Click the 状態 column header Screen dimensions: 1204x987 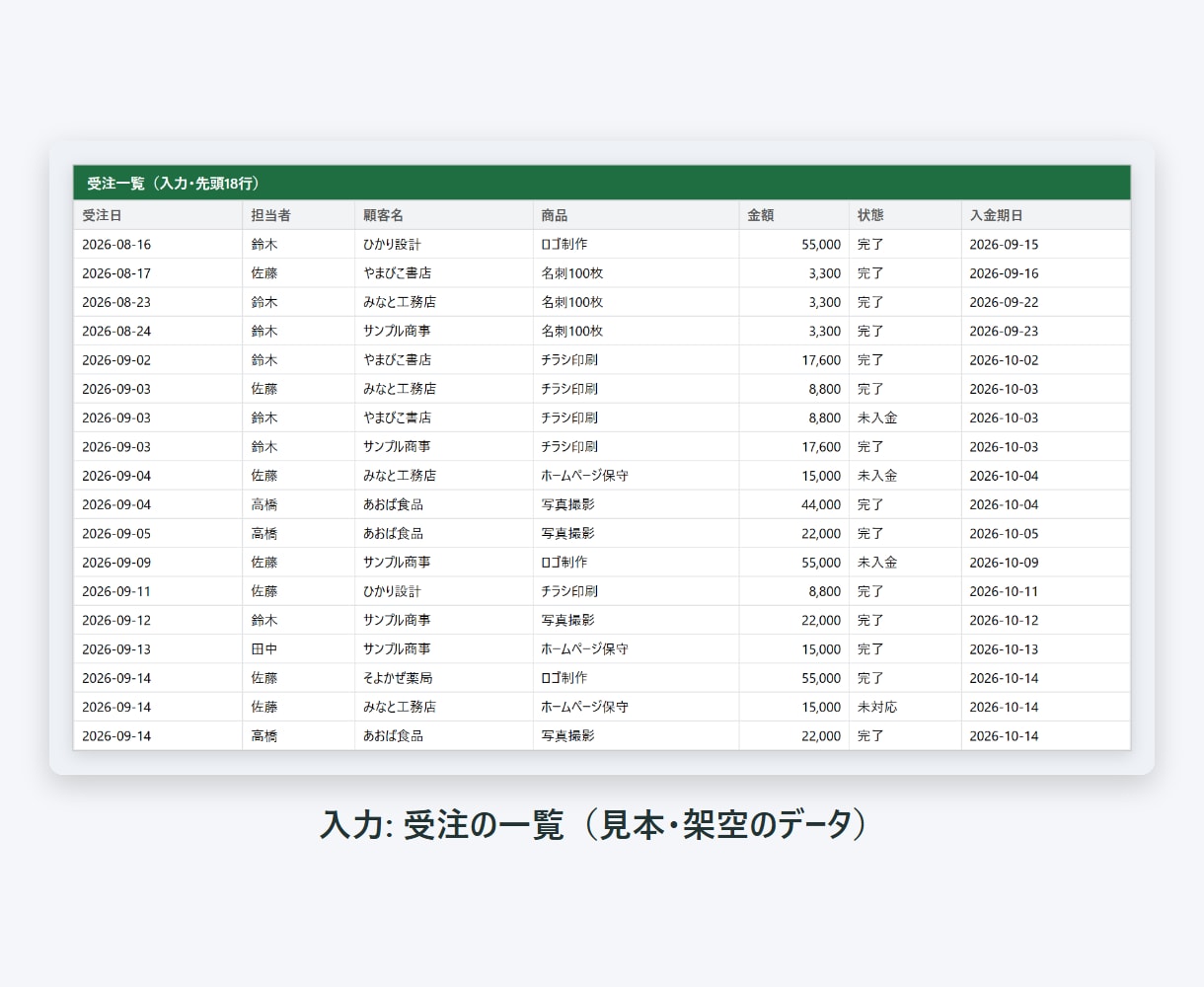point(905,215)
